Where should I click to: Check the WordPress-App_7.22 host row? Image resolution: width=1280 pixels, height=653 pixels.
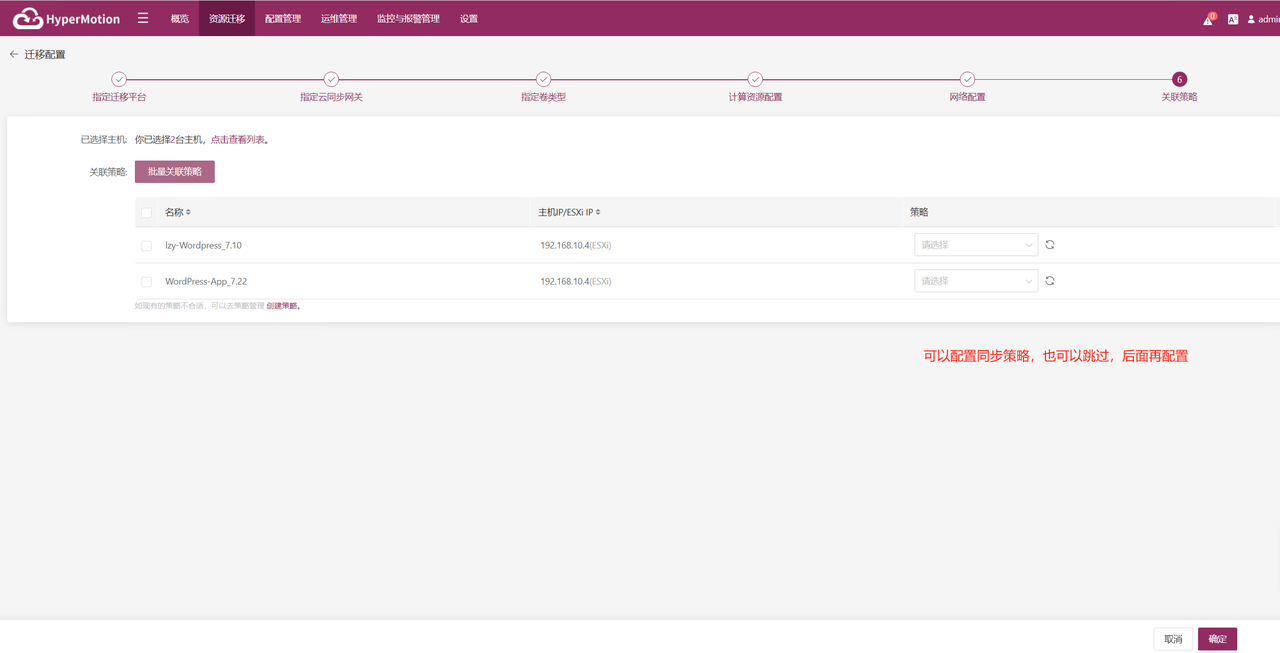[x=147, y=282]
